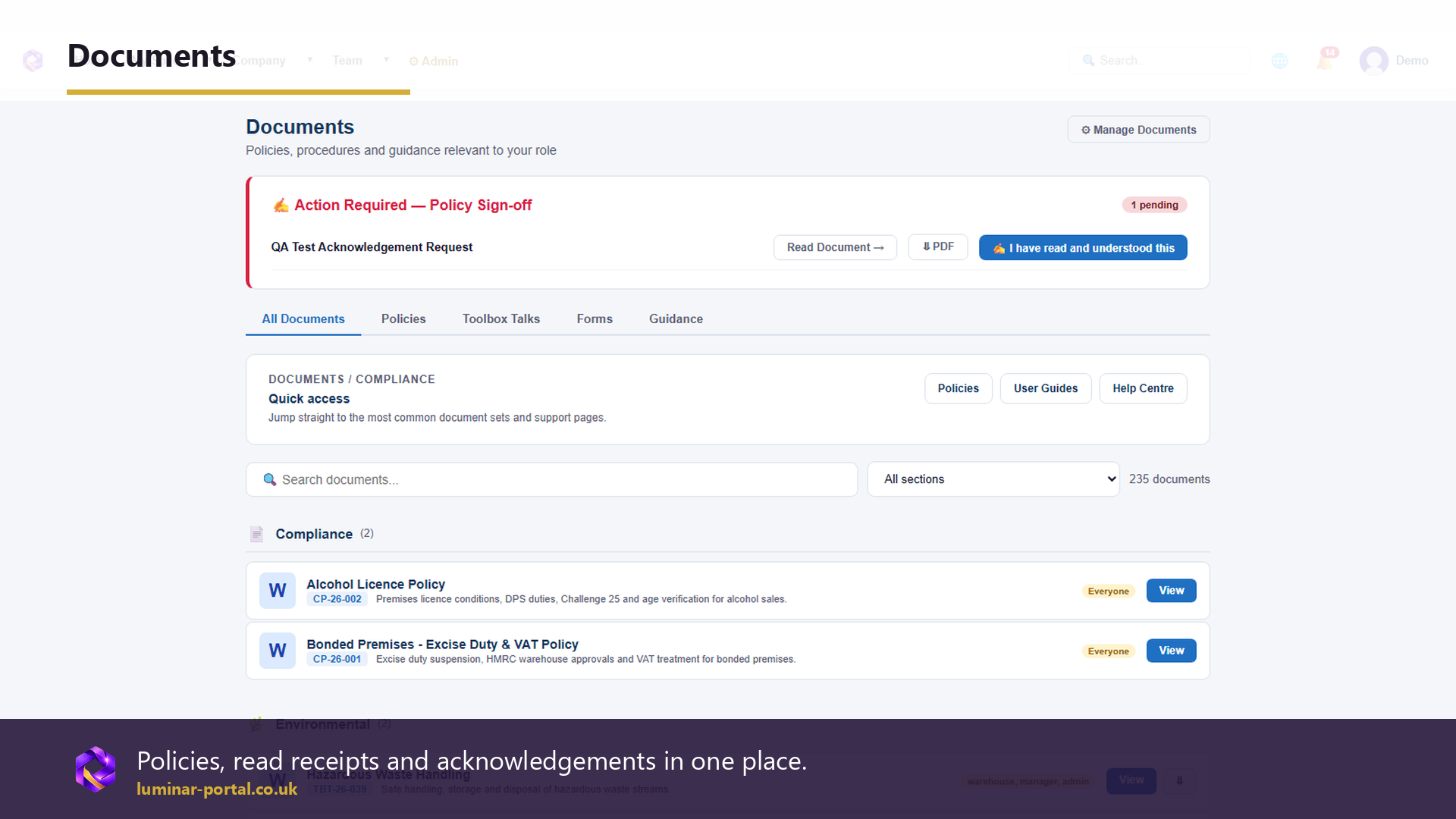Click the '235 documents' count
The width and height of the screenshot is (1456, 819).
point(1169,479)
